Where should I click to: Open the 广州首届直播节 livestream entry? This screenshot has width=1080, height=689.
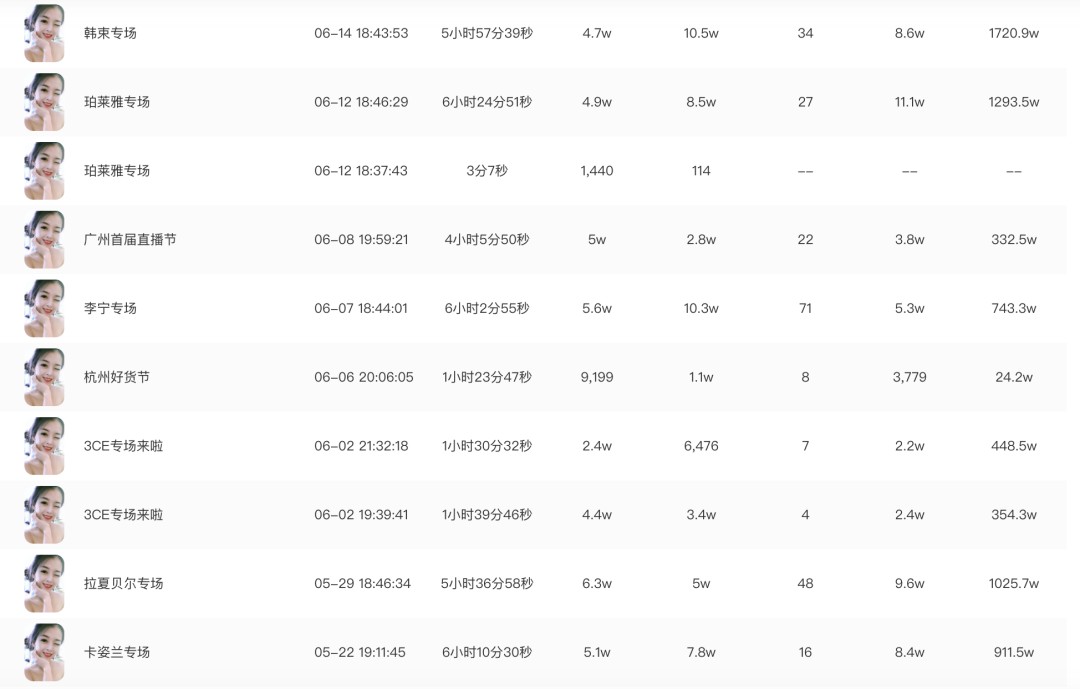[130, 240]
